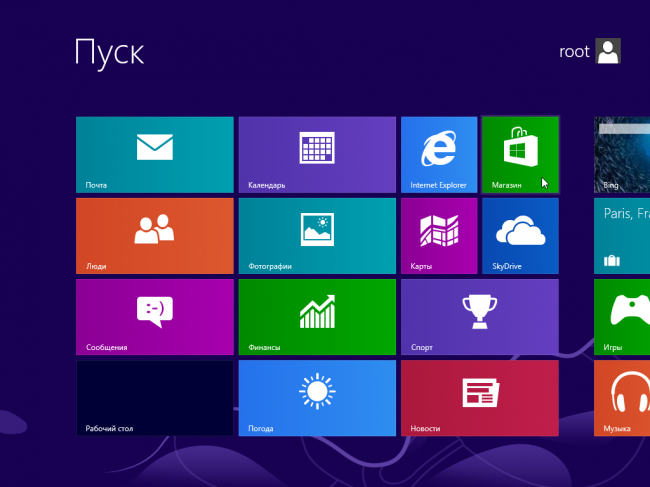The image size is (650, 487).
Task: Open the Погода weather tile
Action: pyautogui.click(x=317, y=398)
